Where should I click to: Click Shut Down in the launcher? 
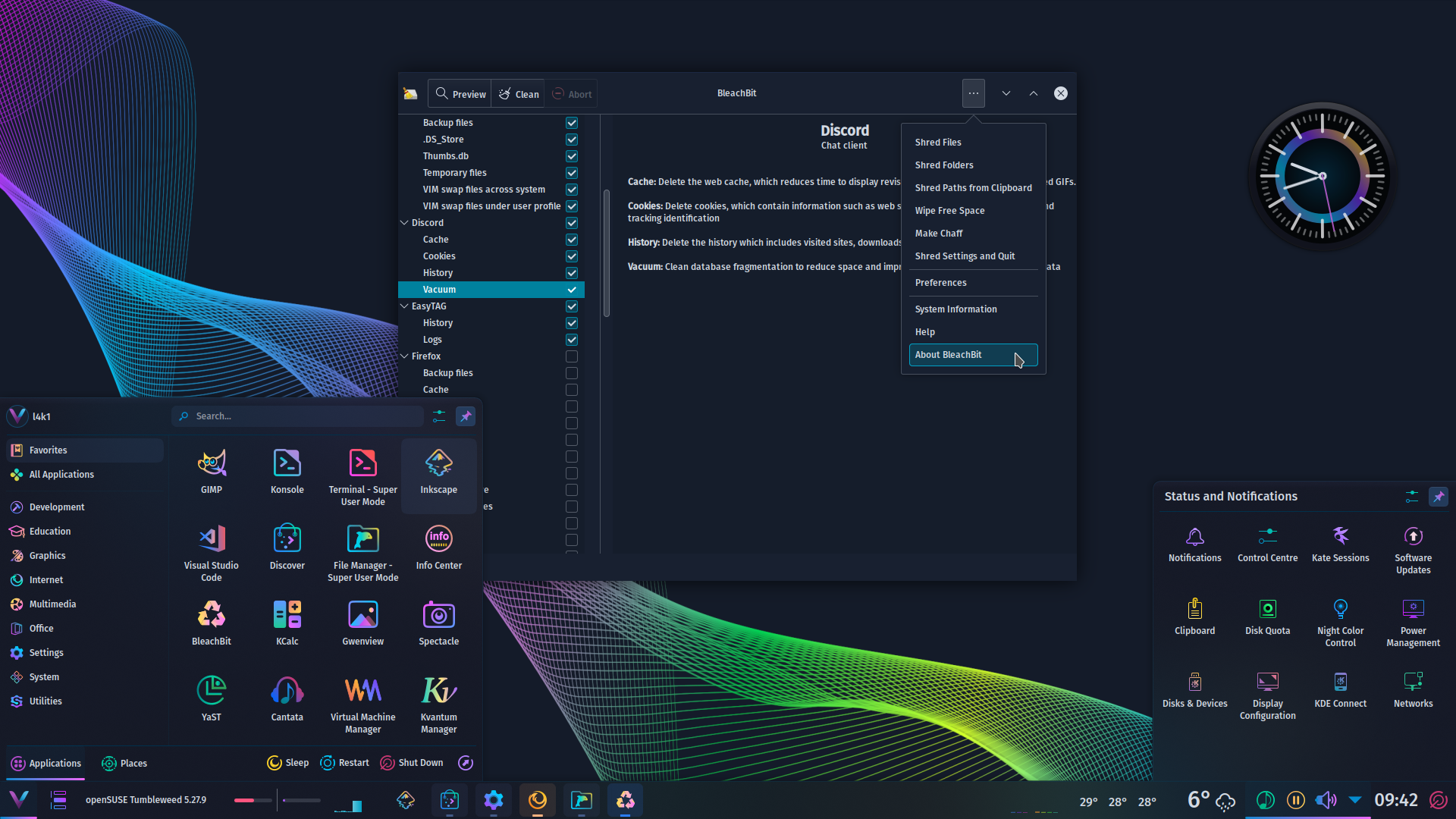tap(412, 763)
